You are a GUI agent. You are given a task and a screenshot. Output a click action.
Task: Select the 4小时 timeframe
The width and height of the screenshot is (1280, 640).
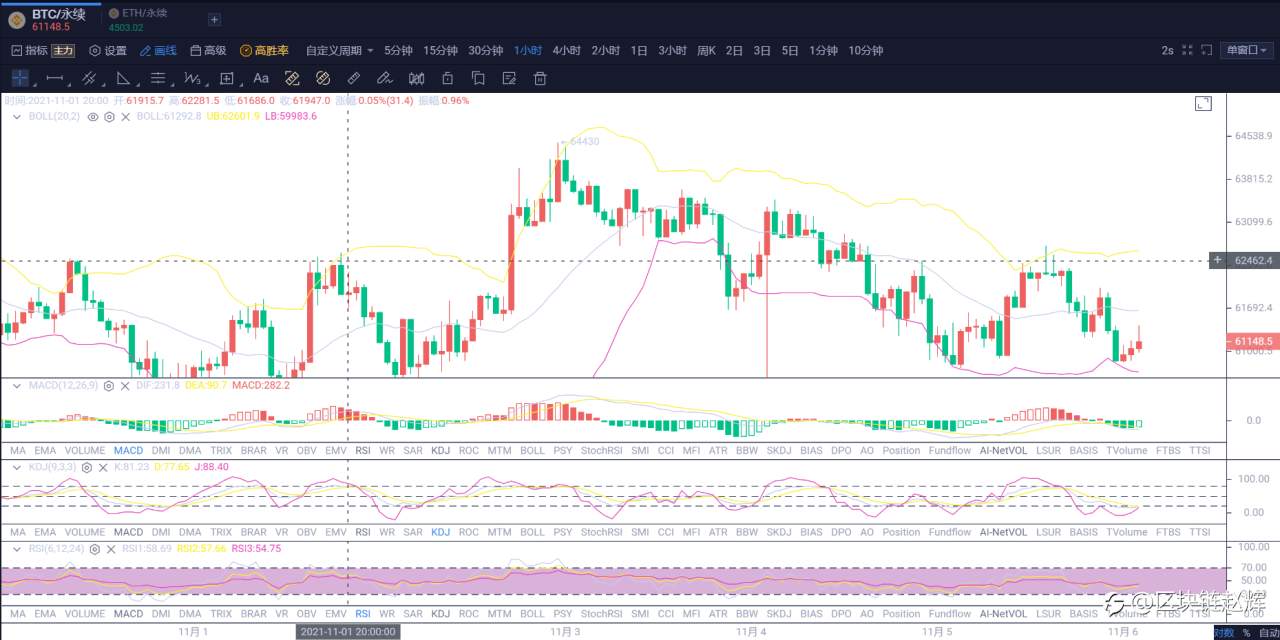566,50
